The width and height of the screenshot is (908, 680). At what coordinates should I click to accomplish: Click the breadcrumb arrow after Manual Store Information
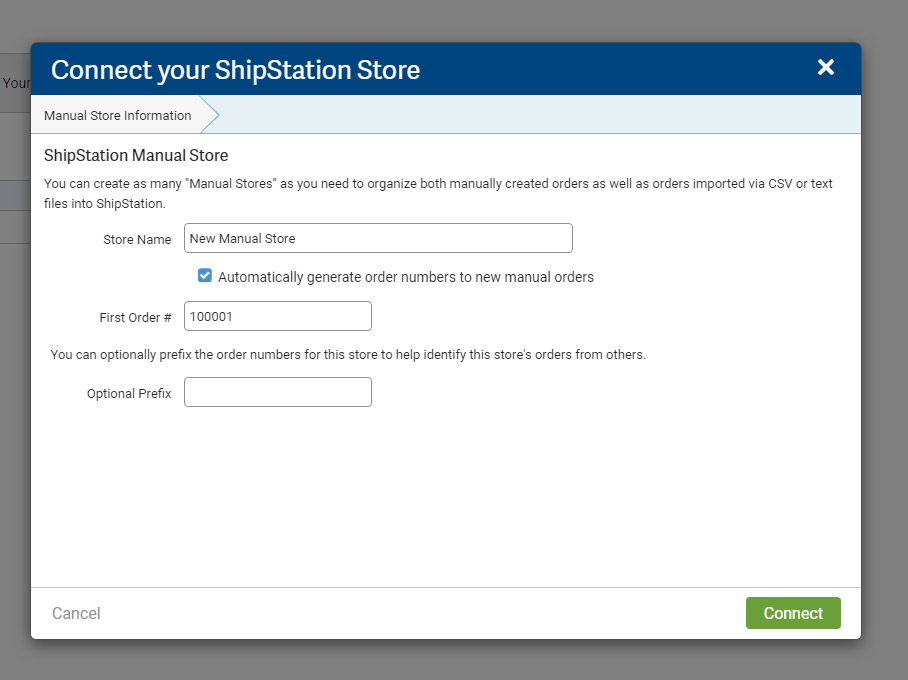pos(210,115)
